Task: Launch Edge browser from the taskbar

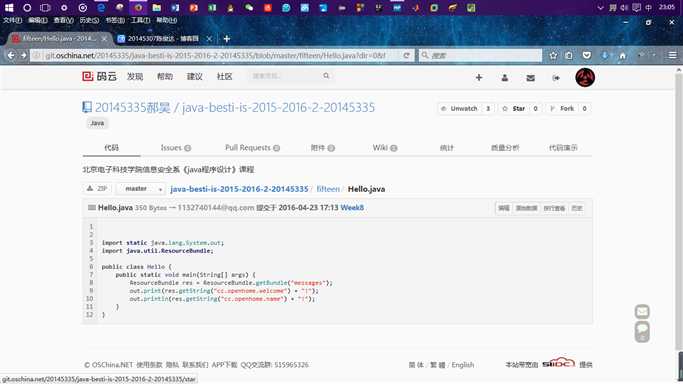Action: point(101,7)
